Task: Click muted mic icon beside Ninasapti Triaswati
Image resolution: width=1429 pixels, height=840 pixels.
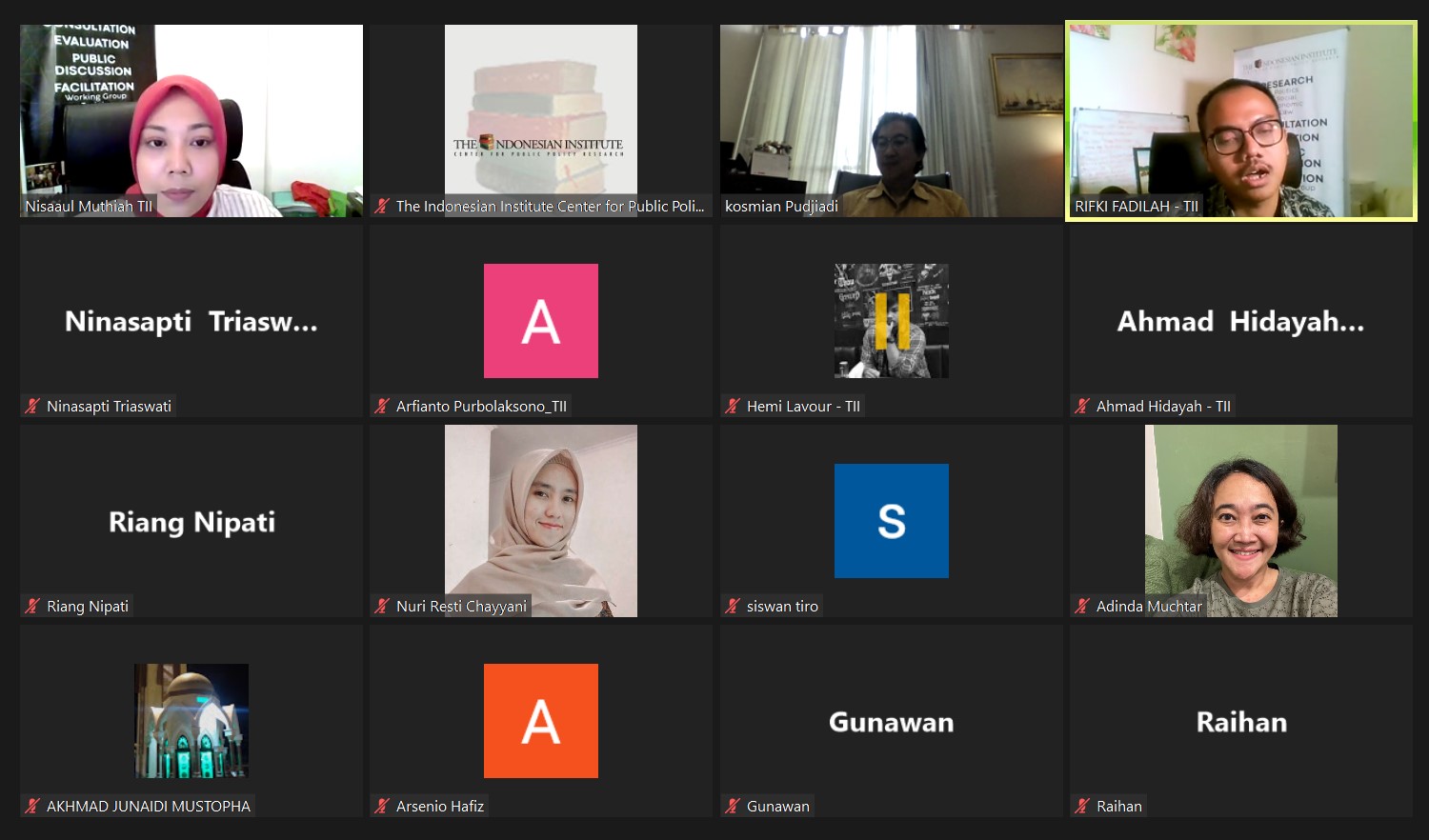Action: tap(32, 407)
